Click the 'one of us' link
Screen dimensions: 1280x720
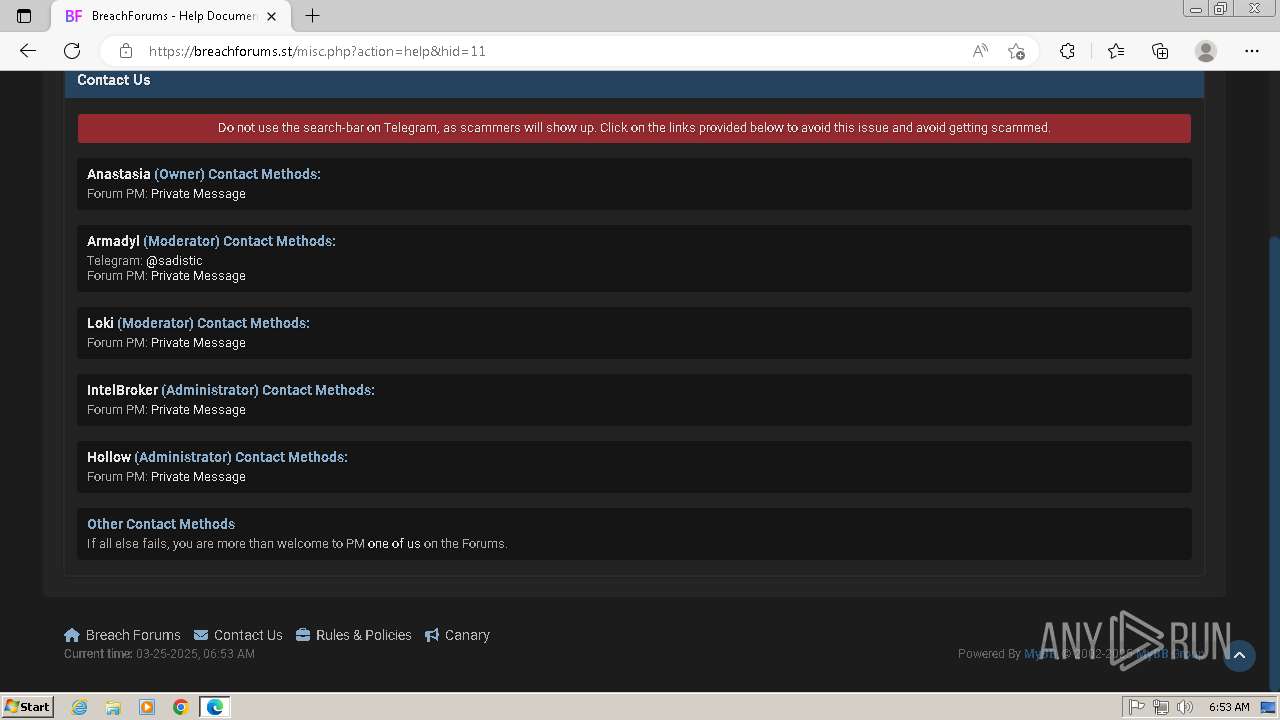pyautogui.click(x=394, y=544)
